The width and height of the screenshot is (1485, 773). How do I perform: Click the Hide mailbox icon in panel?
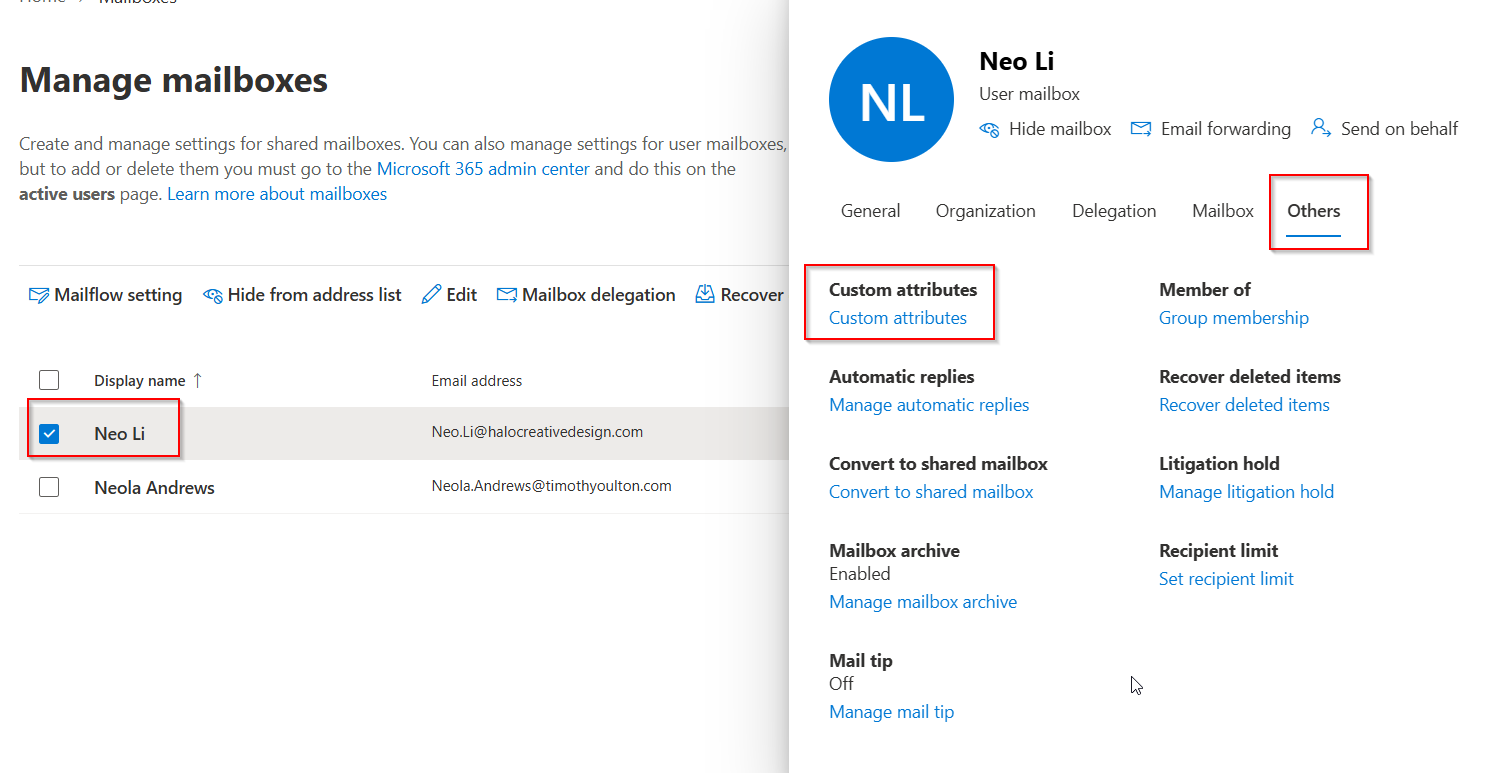989,129
